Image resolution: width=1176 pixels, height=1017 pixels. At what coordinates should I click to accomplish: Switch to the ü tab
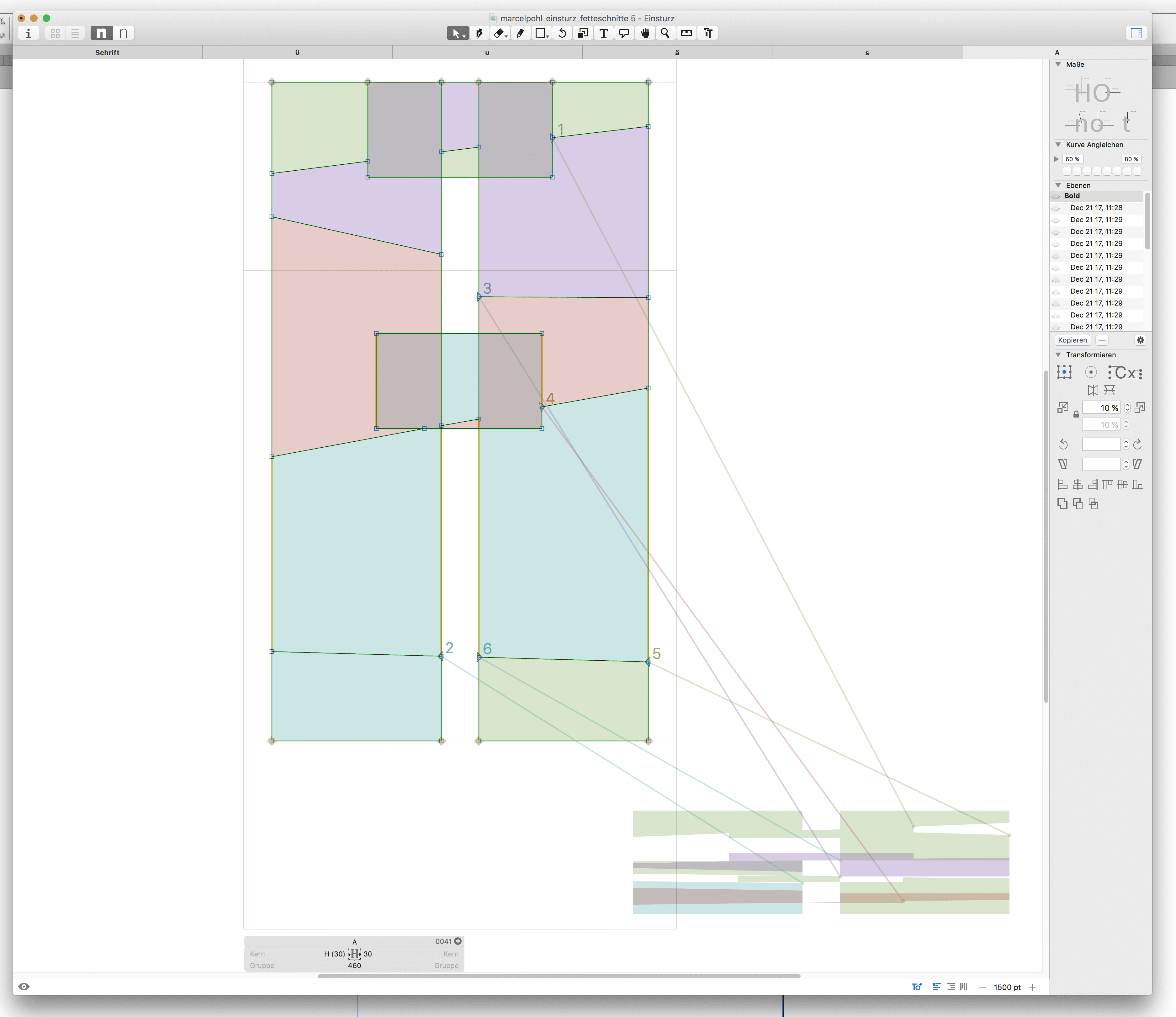[297, 52]
